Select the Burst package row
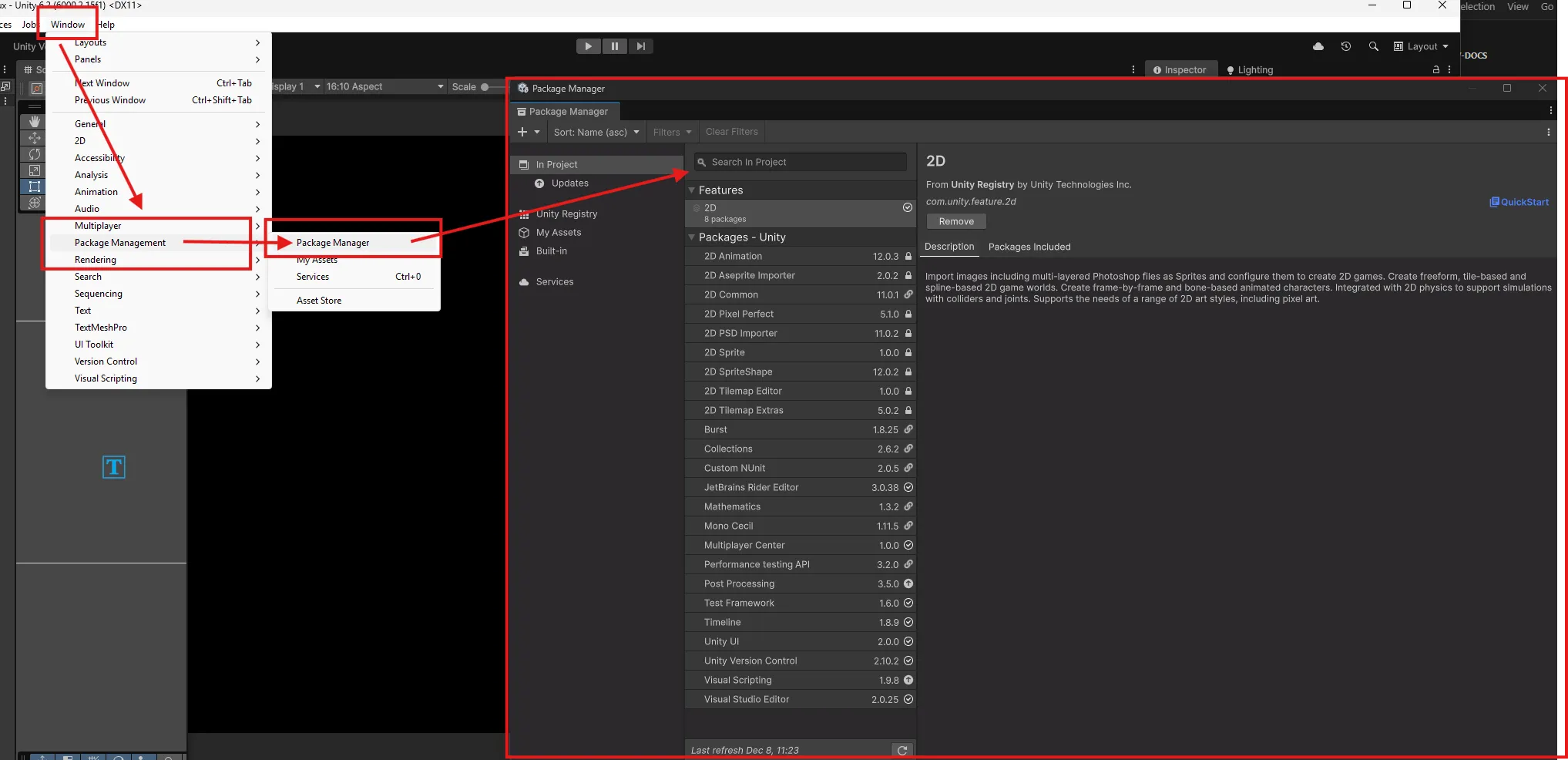Image resolution: width=1568 pixels, height=760 pixels. click(800, 430)
